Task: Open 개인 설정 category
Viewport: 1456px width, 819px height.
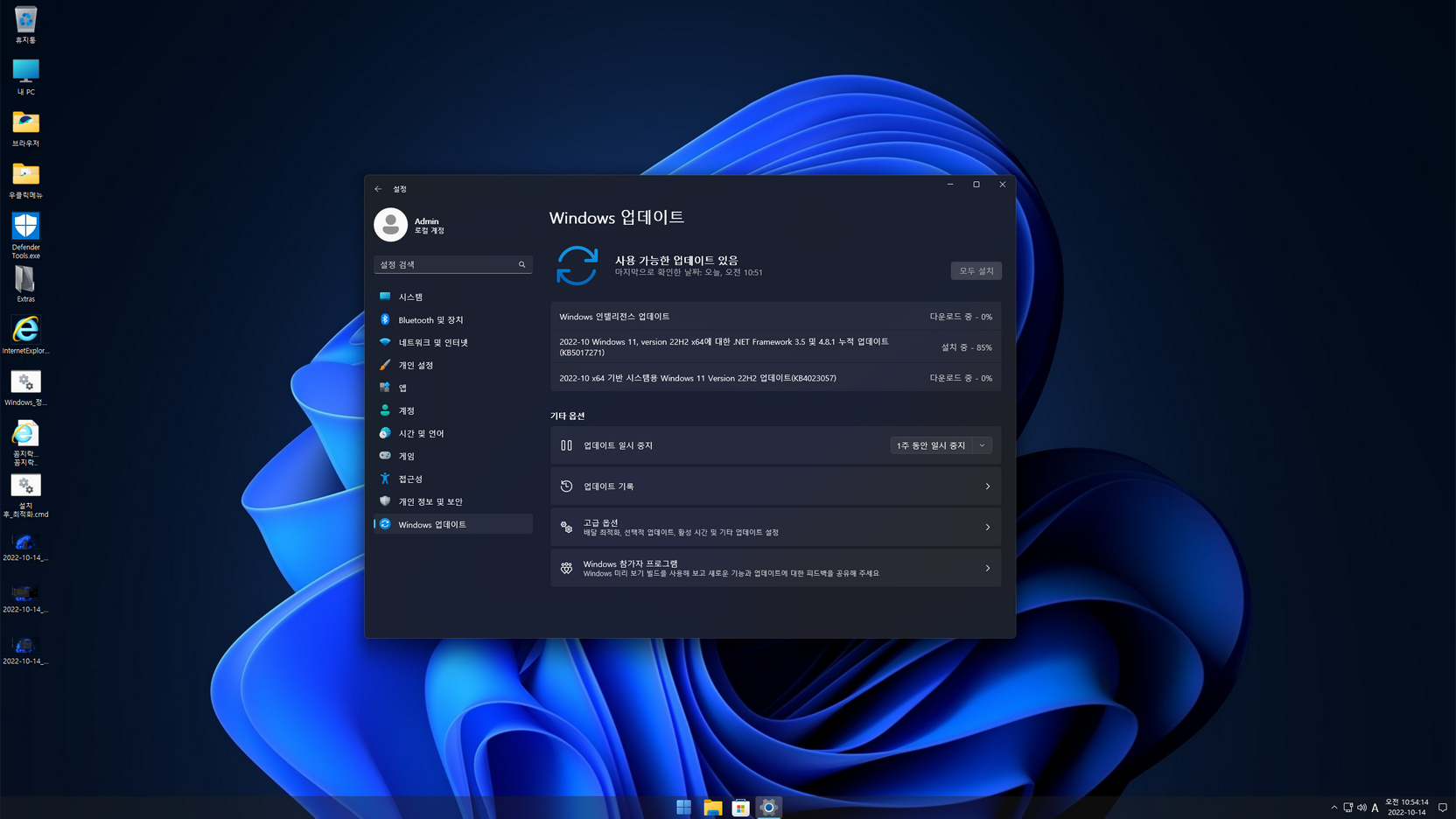Action: (452, 365)
